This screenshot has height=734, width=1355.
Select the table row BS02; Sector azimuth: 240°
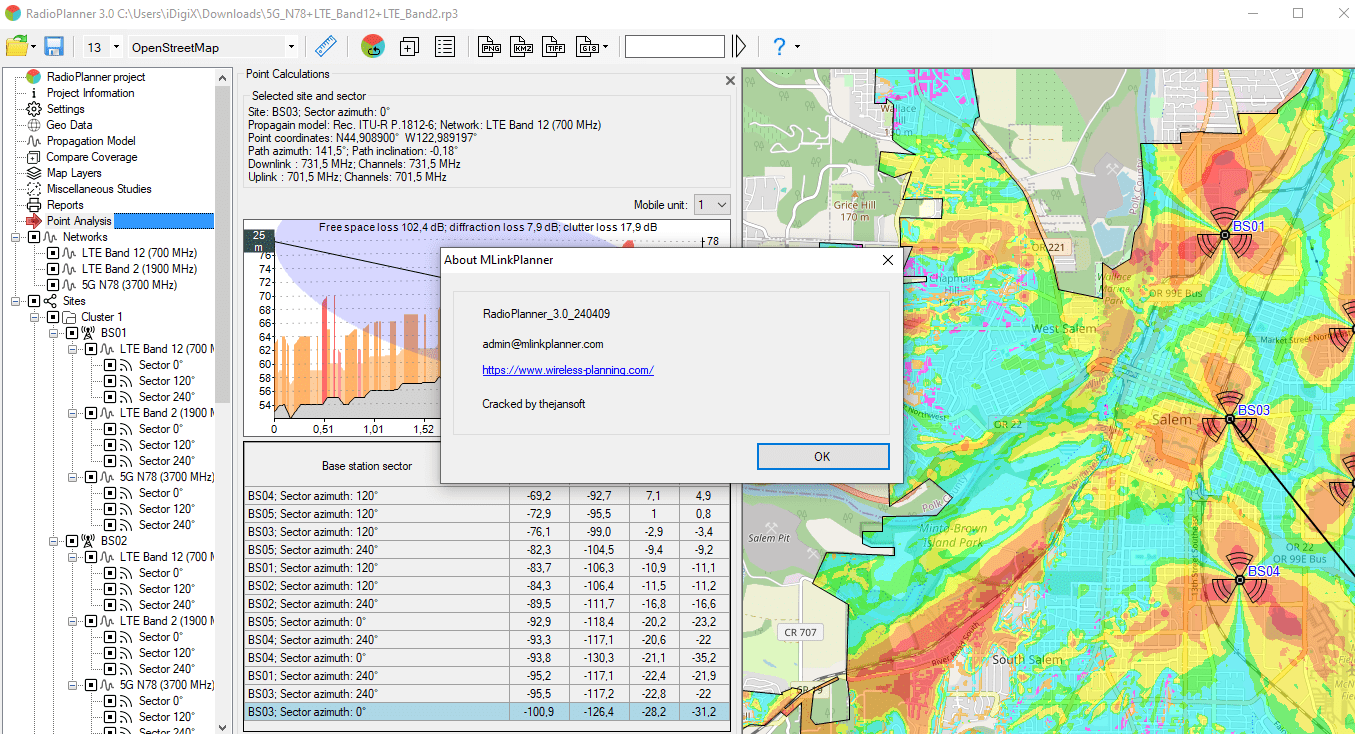[487, 604]
